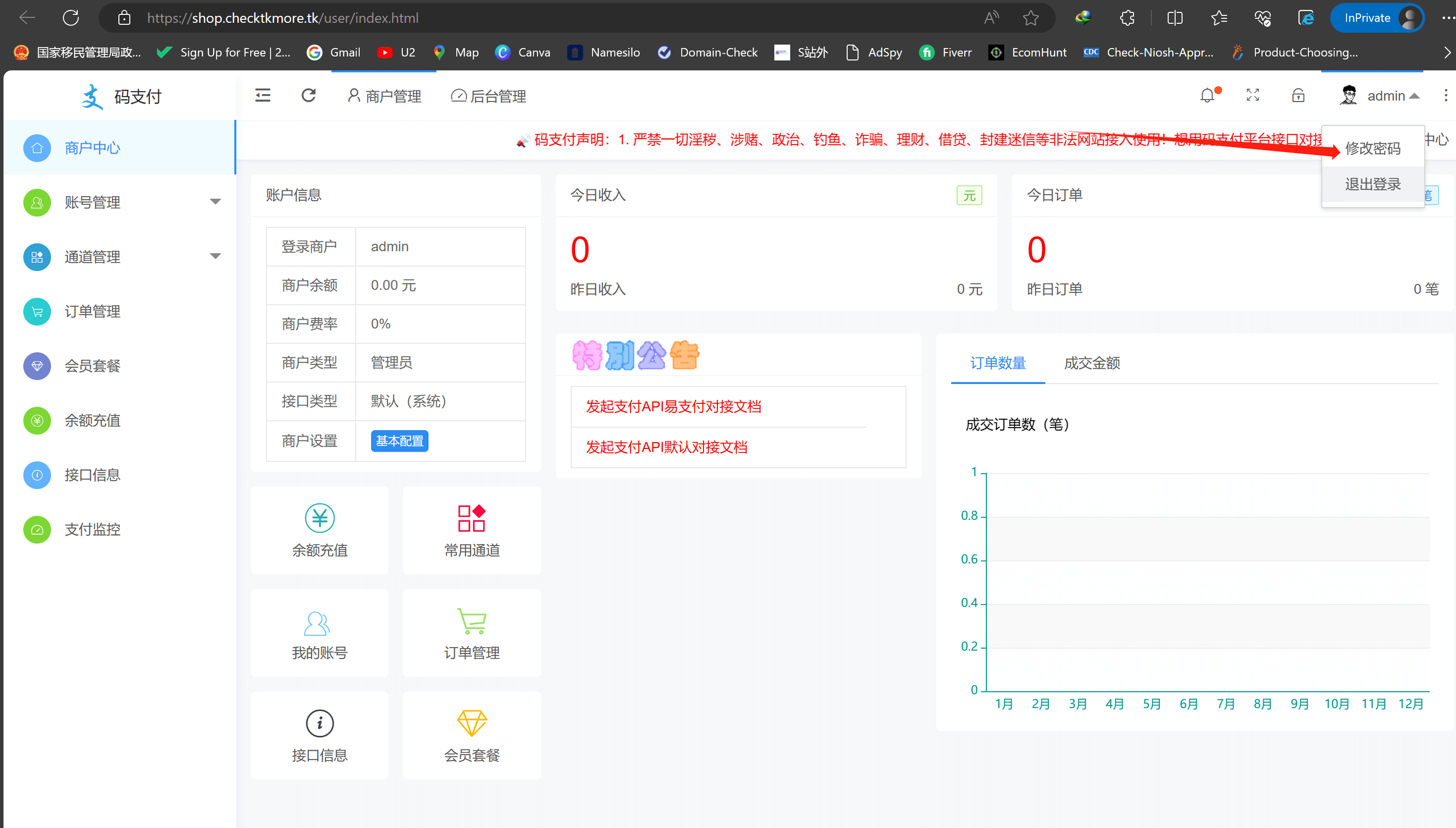
Task: Click the page refresh icon in the top toolbar
Action: (x=309, y=96)
